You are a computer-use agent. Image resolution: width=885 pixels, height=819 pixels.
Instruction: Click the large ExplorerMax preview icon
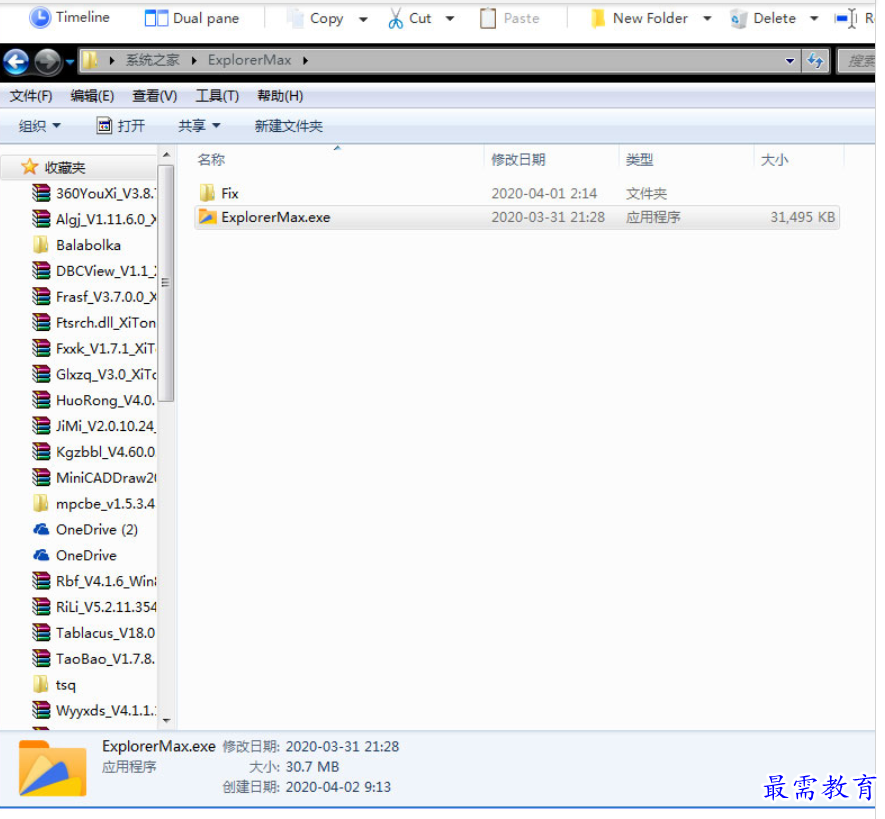tap(52, 768)
